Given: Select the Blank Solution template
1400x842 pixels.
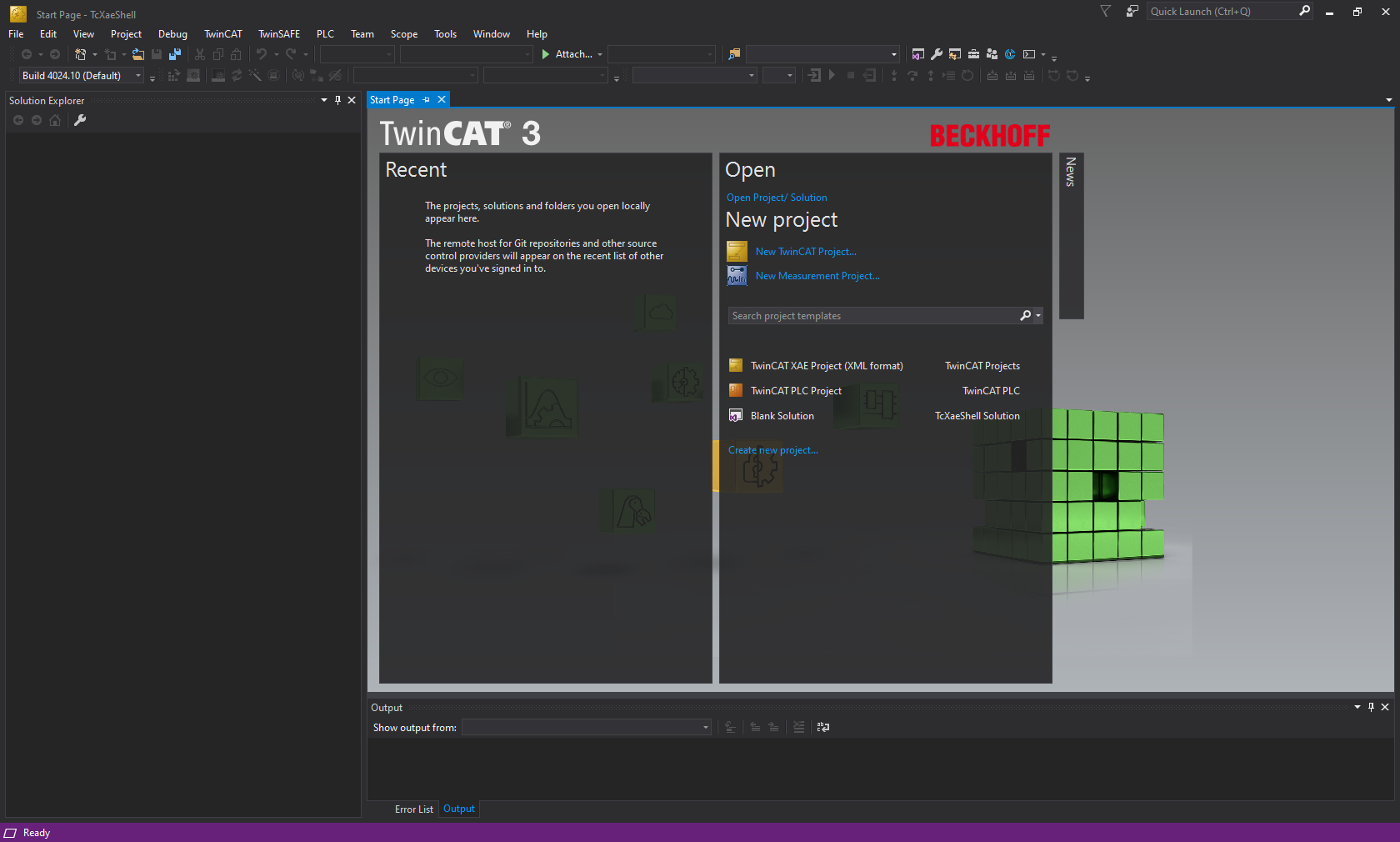Looking at the screenshot, I should point(874,416).
